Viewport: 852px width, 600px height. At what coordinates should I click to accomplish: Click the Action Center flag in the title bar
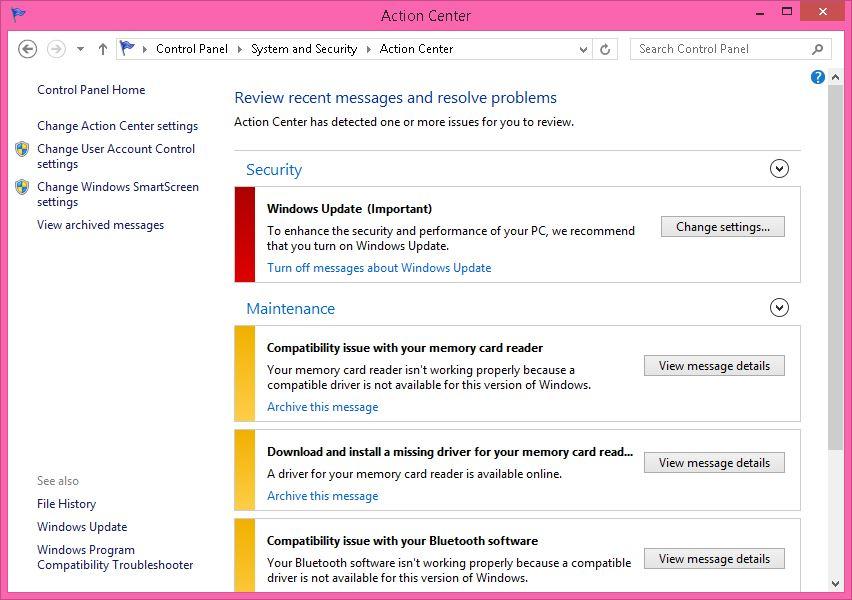[18, 14]
